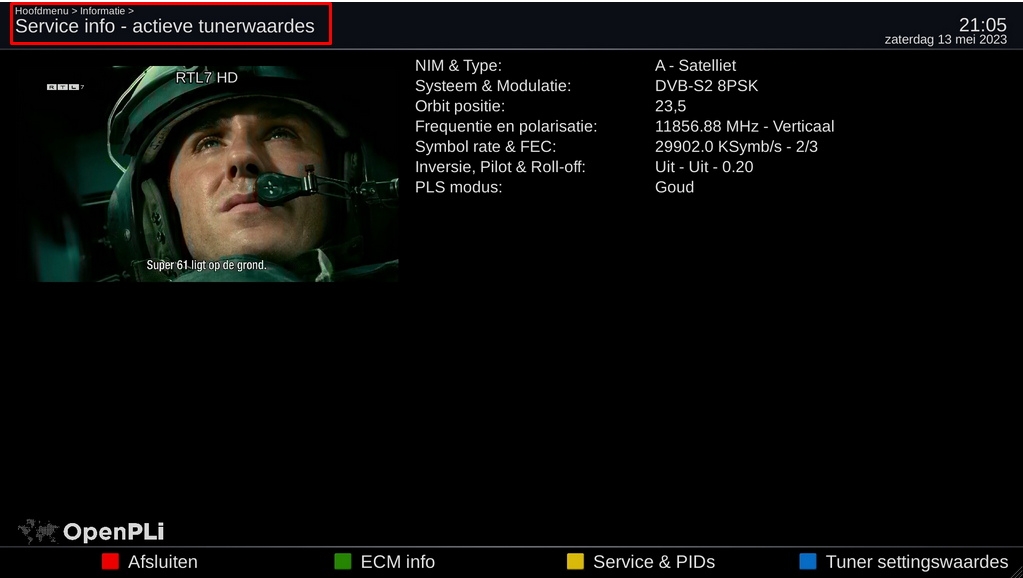
Task: Open ECM info label
Action: 397,562
